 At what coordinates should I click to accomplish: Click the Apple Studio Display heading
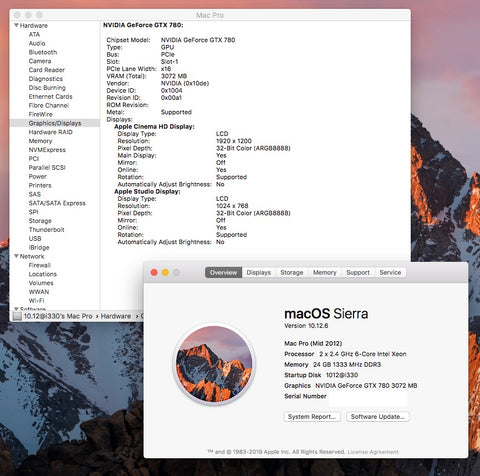click(147, 191)
